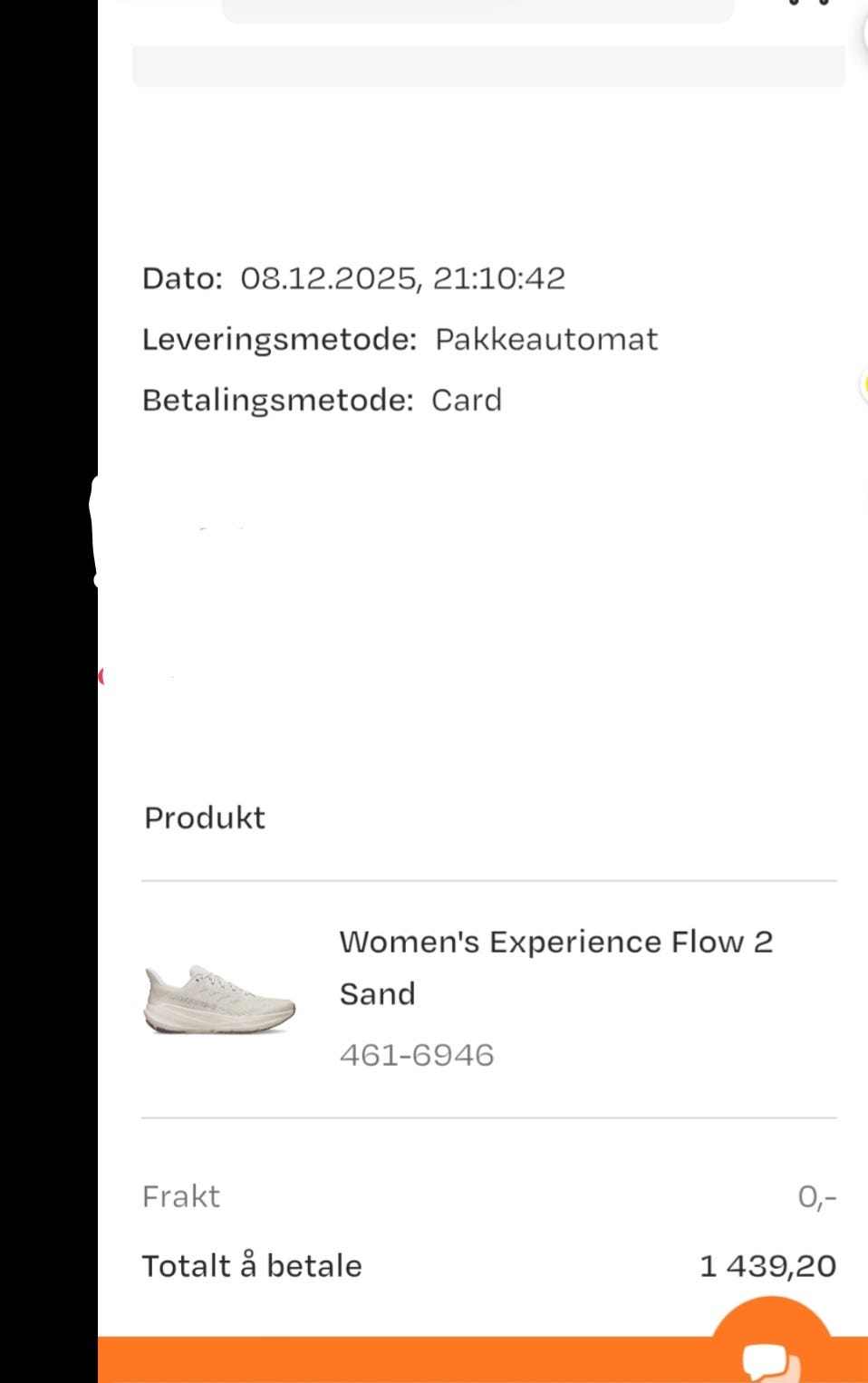Viewport: 868px width, 1383px height.
Task: Tap the gray banner below the search field
Action: click(x=488, y=66)
